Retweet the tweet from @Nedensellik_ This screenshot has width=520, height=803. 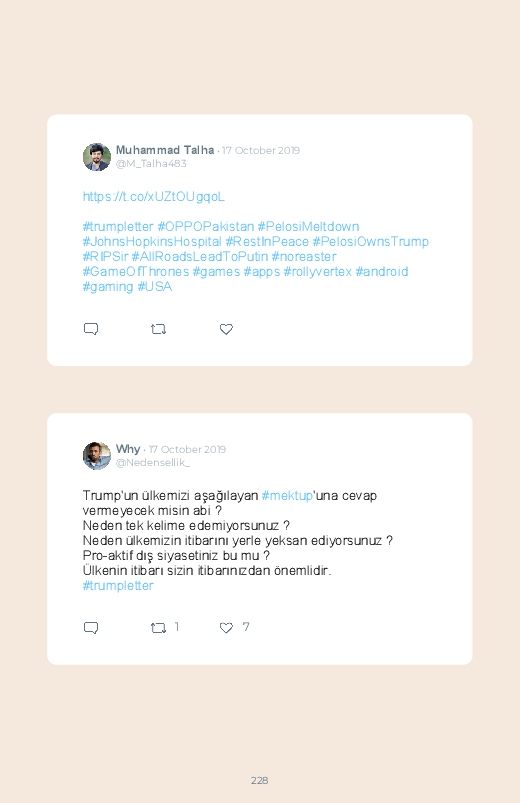tap(158, 627)
